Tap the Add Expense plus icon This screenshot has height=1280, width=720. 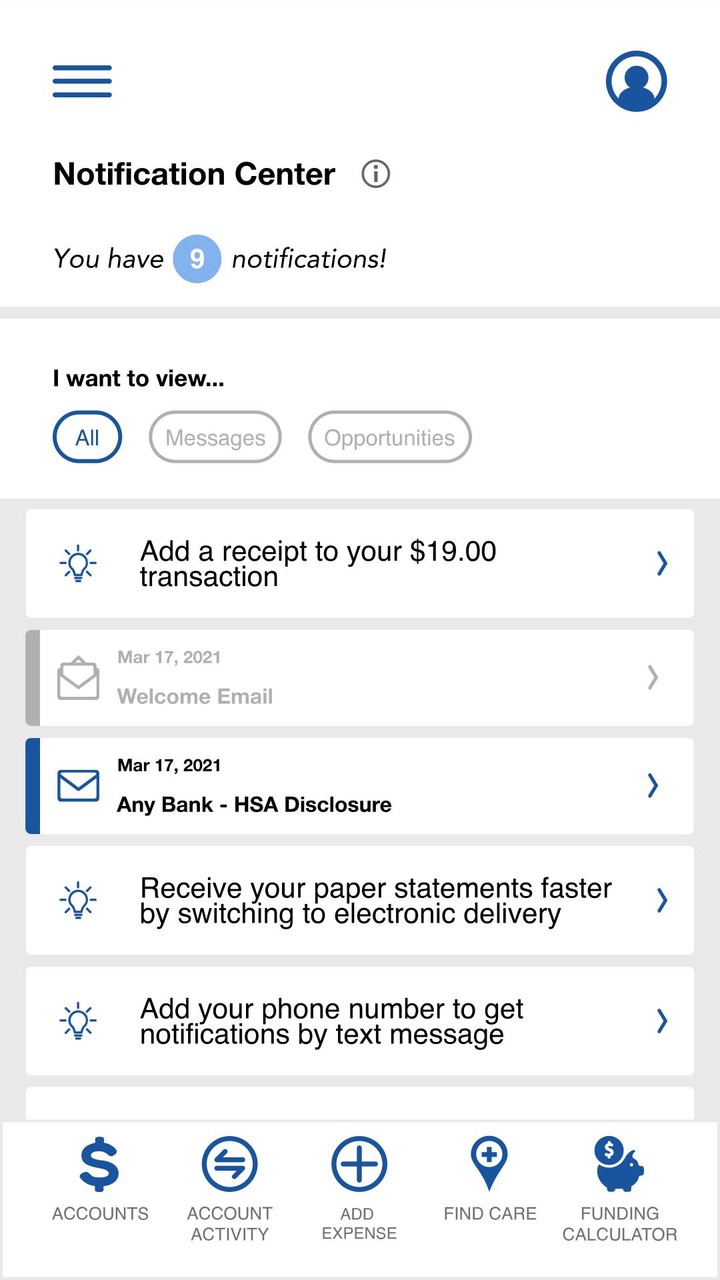358,1164
